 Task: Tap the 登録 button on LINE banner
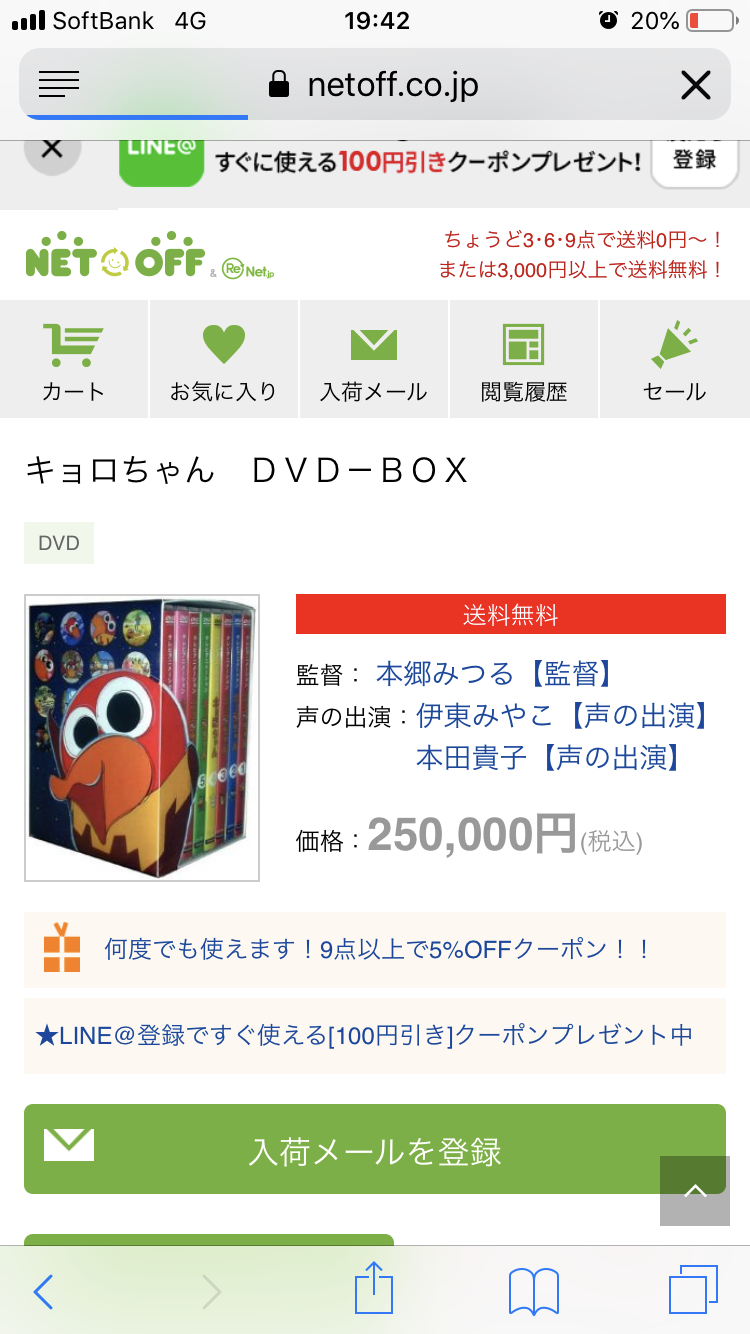695,160
